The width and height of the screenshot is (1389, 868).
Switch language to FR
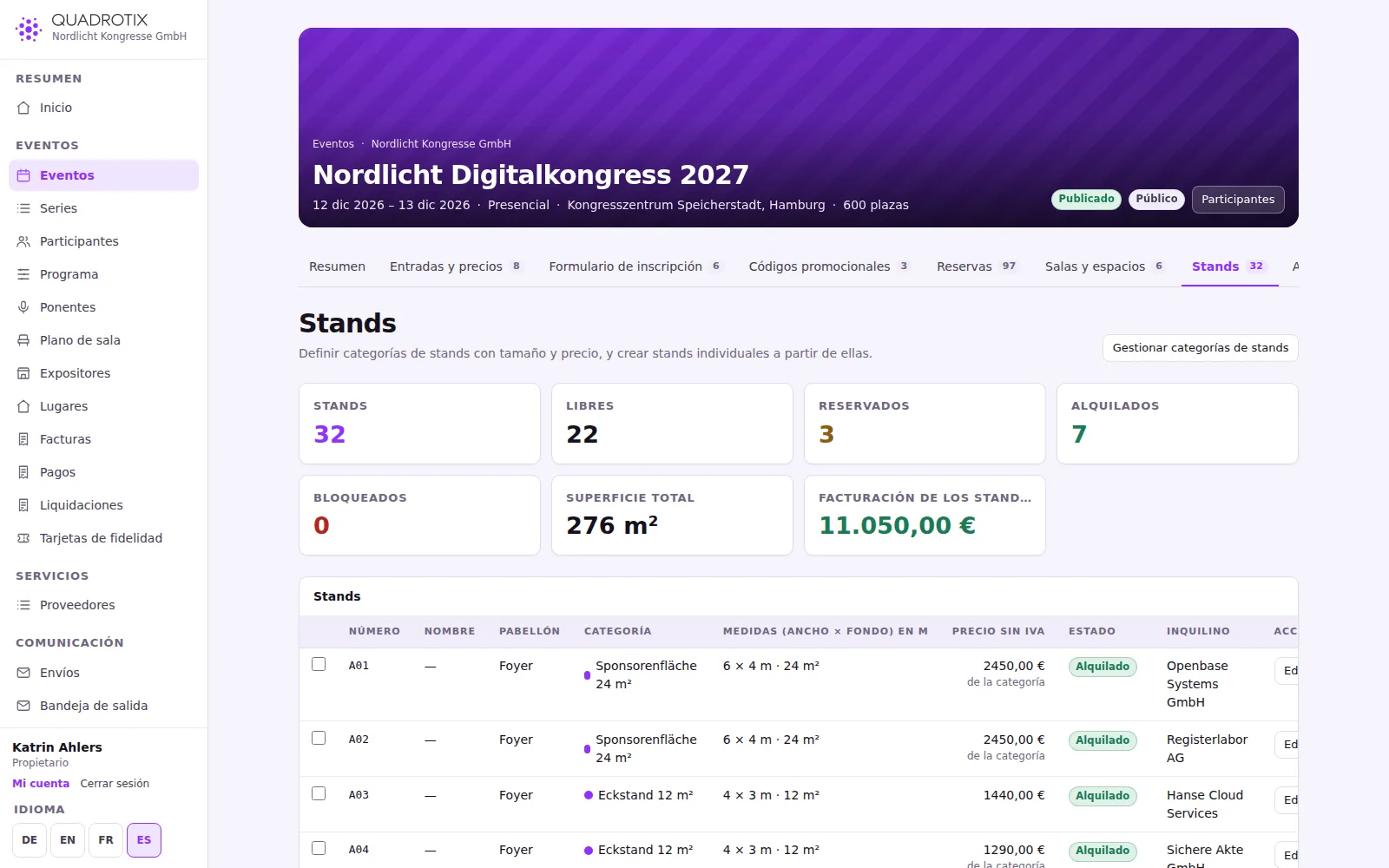pos(106,840)
